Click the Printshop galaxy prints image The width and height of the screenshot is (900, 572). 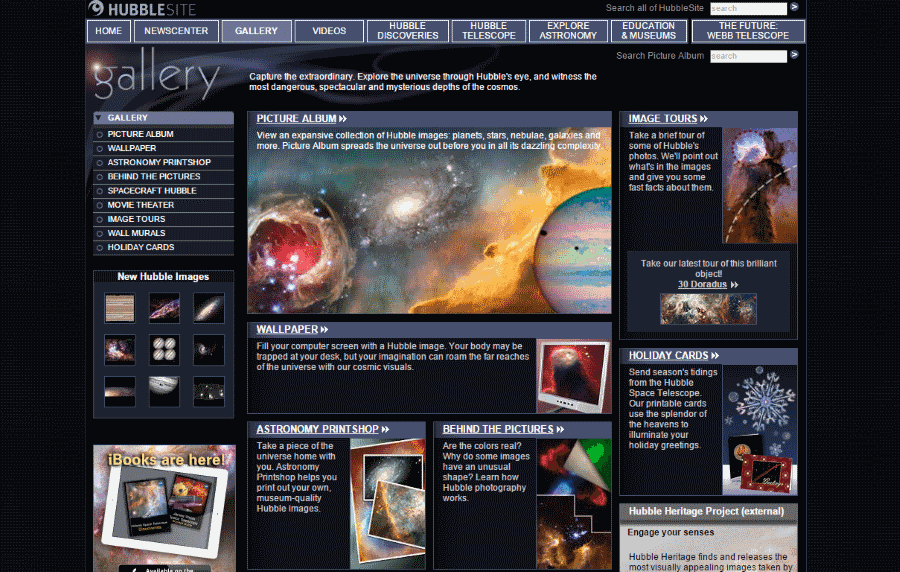pos(387,504)
